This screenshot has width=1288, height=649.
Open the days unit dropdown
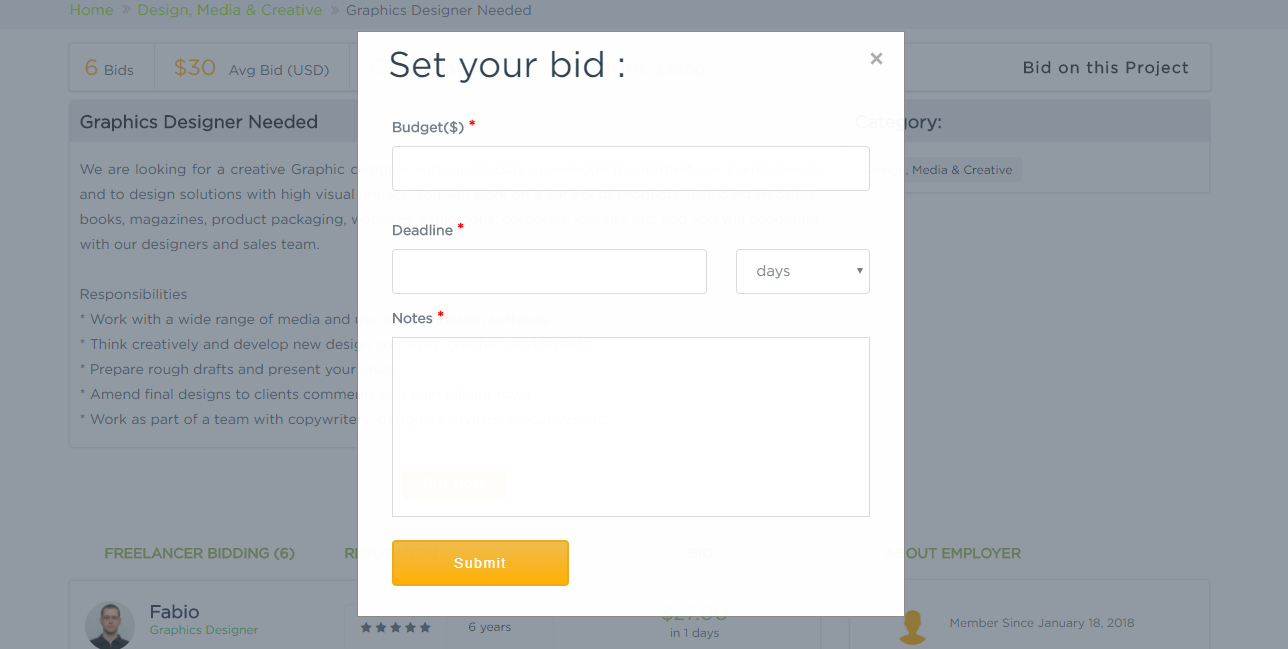pyautogui.click(x=802, y=271)
